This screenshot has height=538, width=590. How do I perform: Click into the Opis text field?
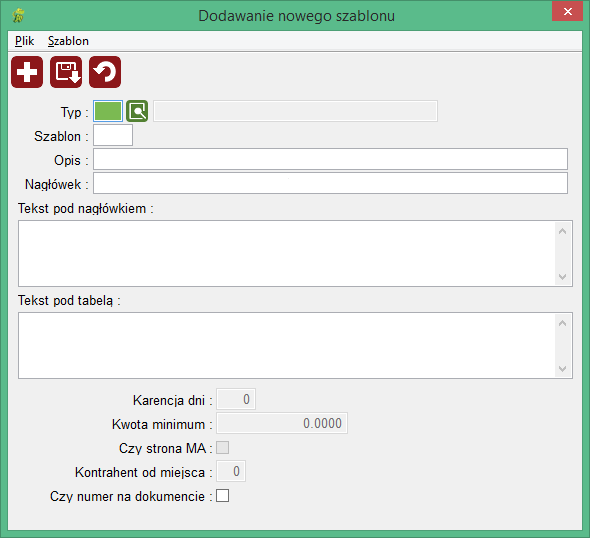point(330,159)
